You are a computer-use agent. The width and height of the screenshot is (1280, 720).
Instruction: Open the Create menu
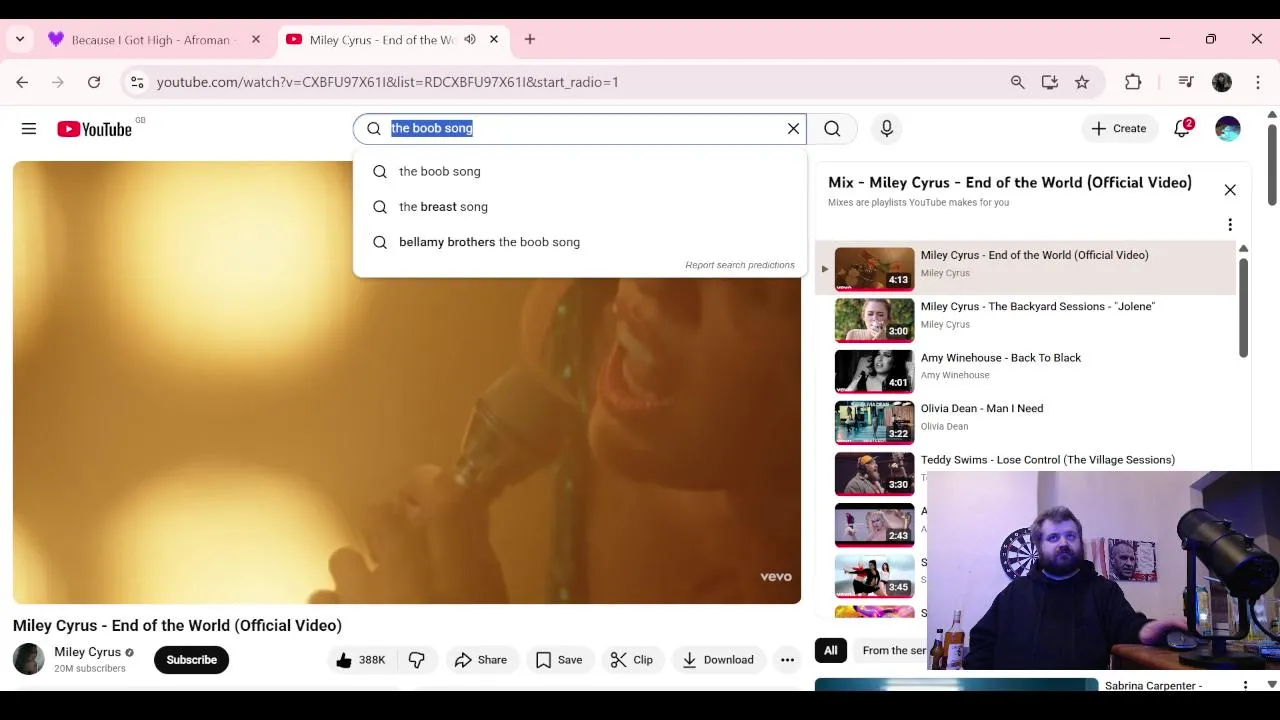click(x=1119, y=128)
